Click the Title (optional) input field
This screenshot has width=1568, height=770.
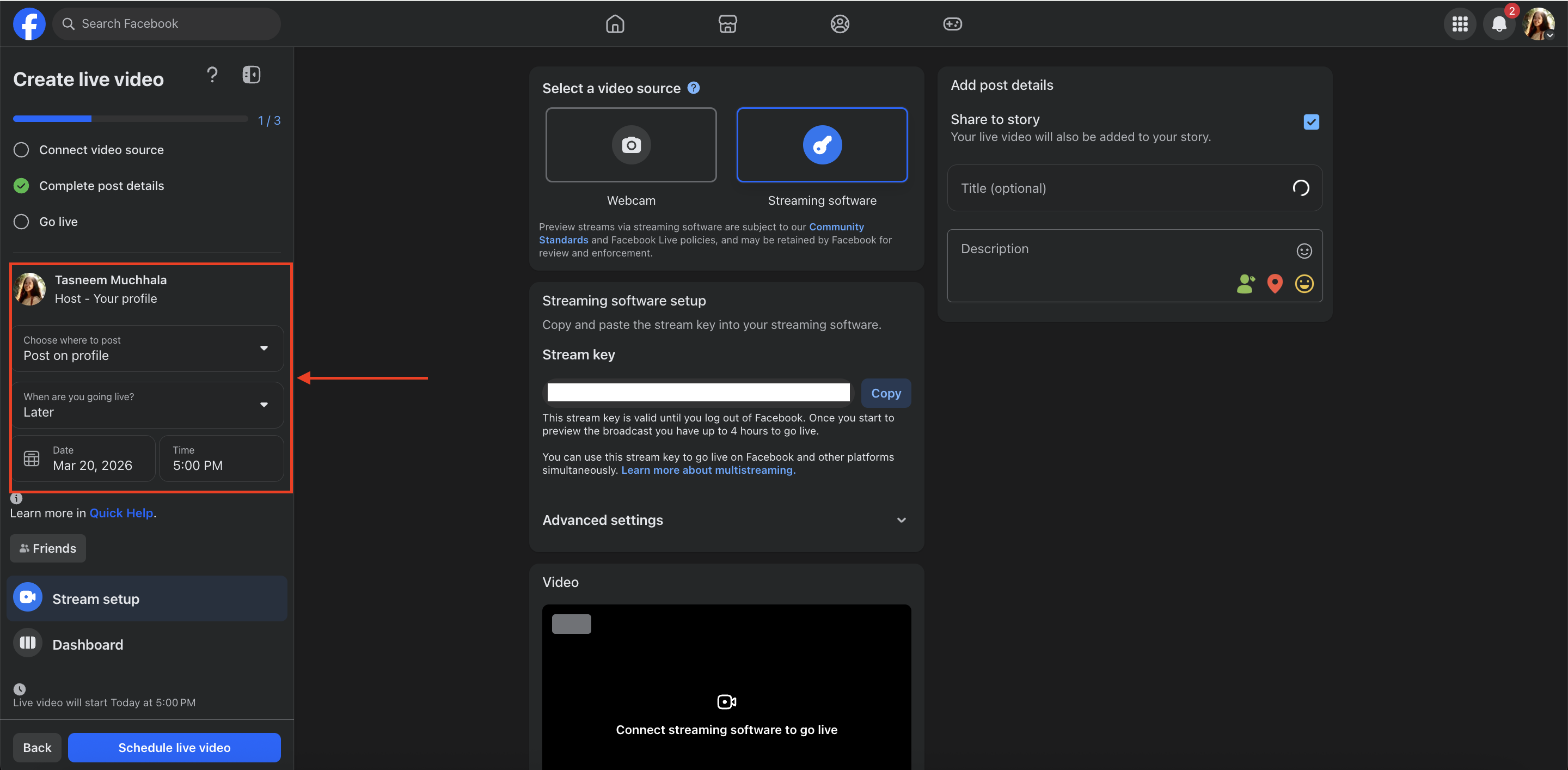(1120, 188)
